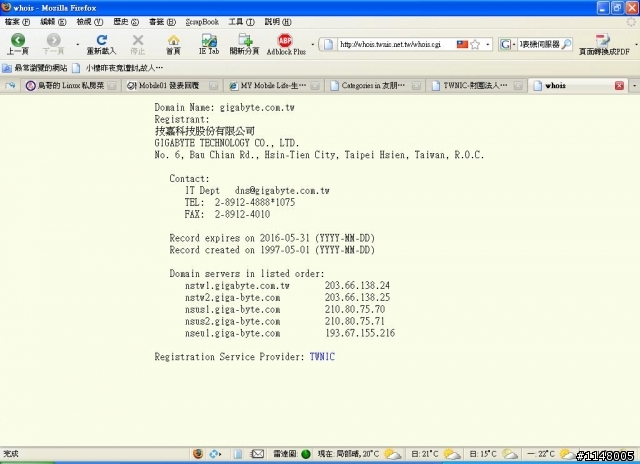Open the most visited sites bookmark folder
This screenshot has width=640, height=464.
35,68
